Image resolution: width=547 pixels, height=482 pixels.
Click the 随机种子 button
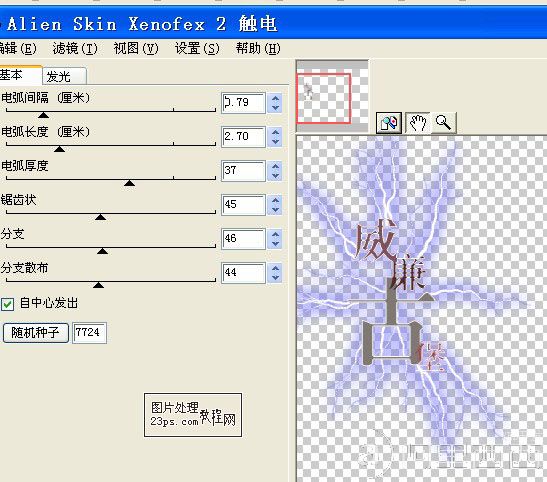35,333
